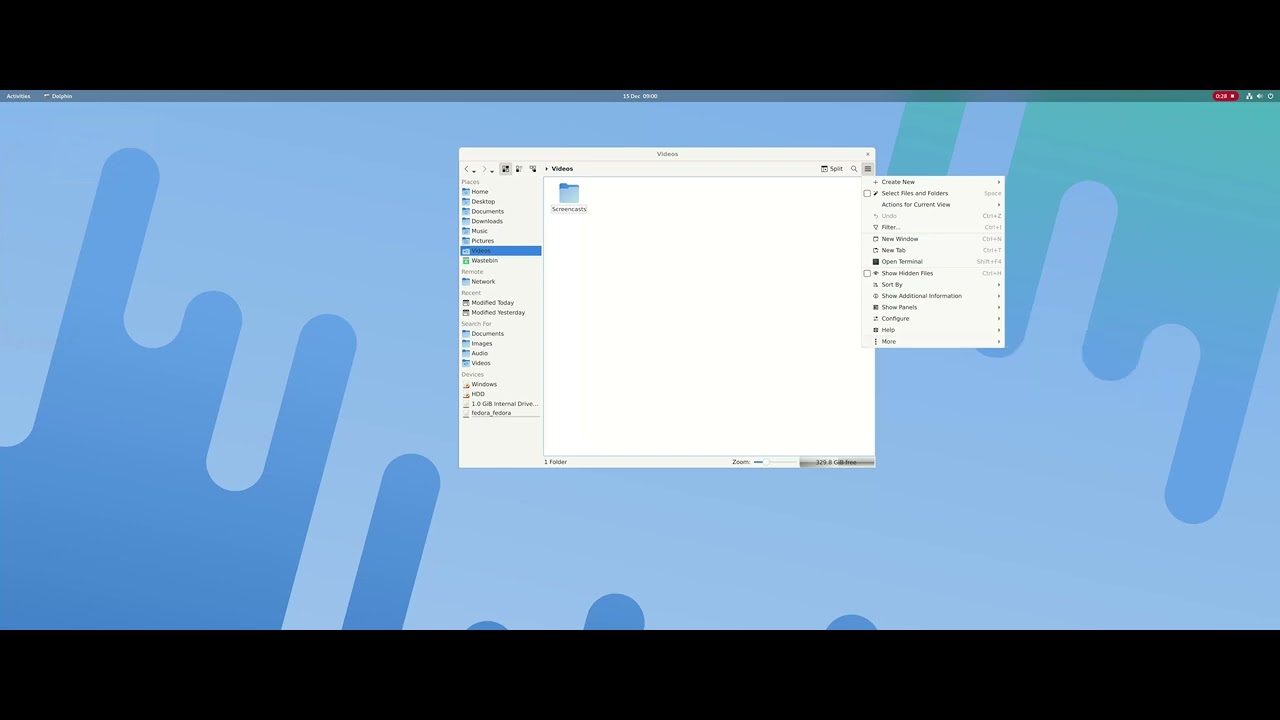
Task: Adjust the Zoom slider in status bar
Action: (x=776, y=462)
